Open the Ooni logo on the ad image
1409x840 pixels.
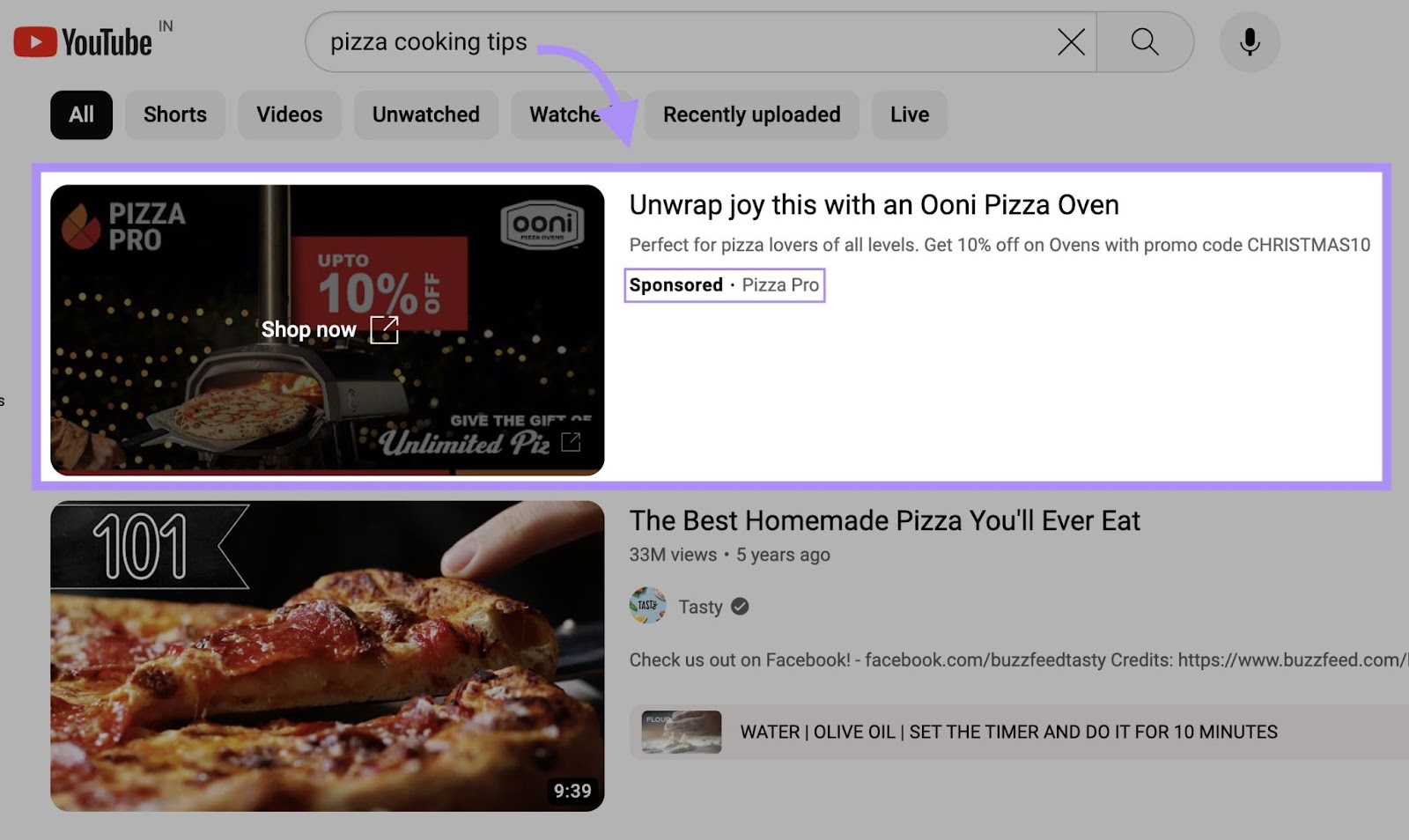541,224
